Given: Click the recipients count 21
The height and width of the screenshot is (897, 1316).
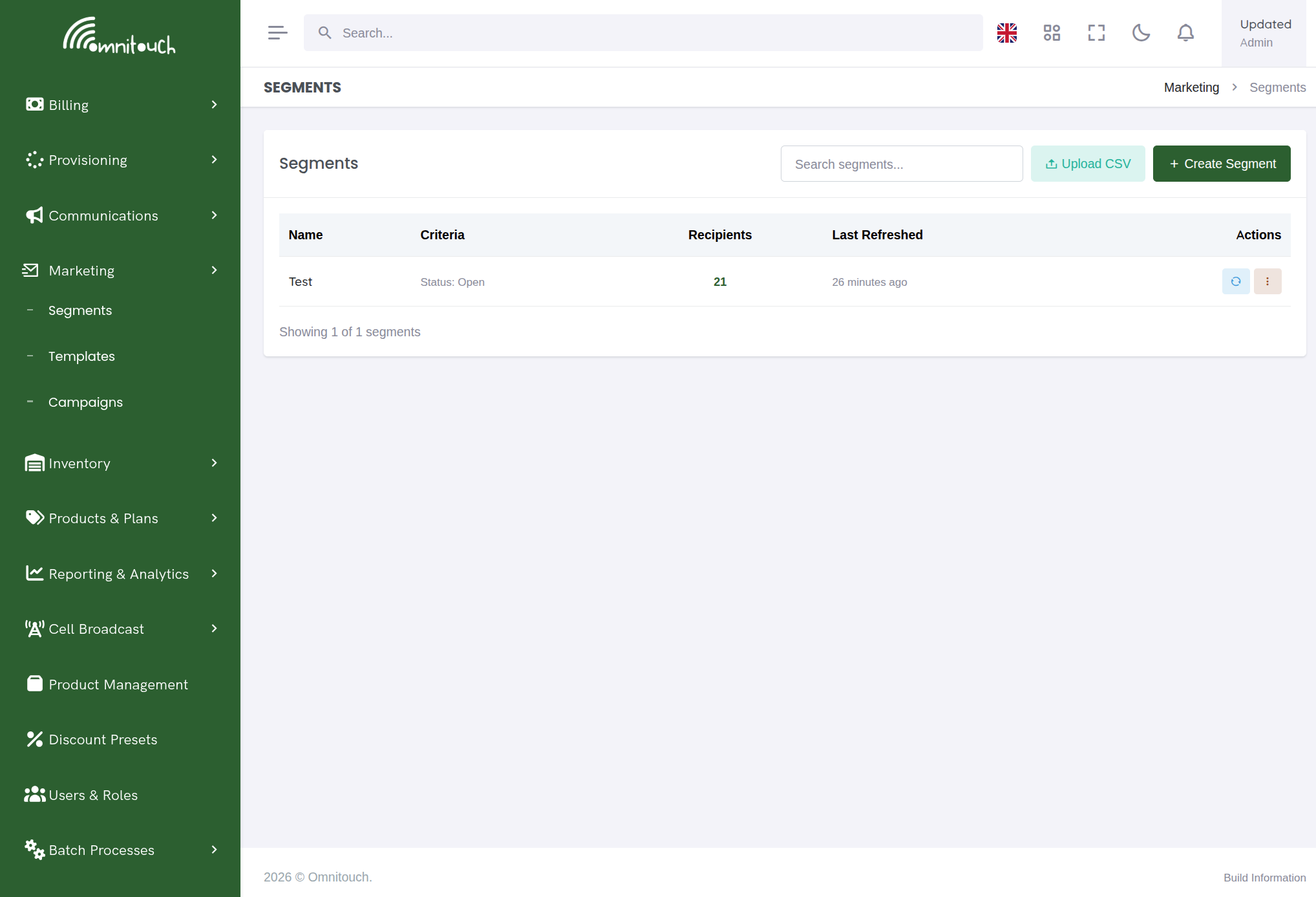Looking at the screenshot, I should 719,281.
